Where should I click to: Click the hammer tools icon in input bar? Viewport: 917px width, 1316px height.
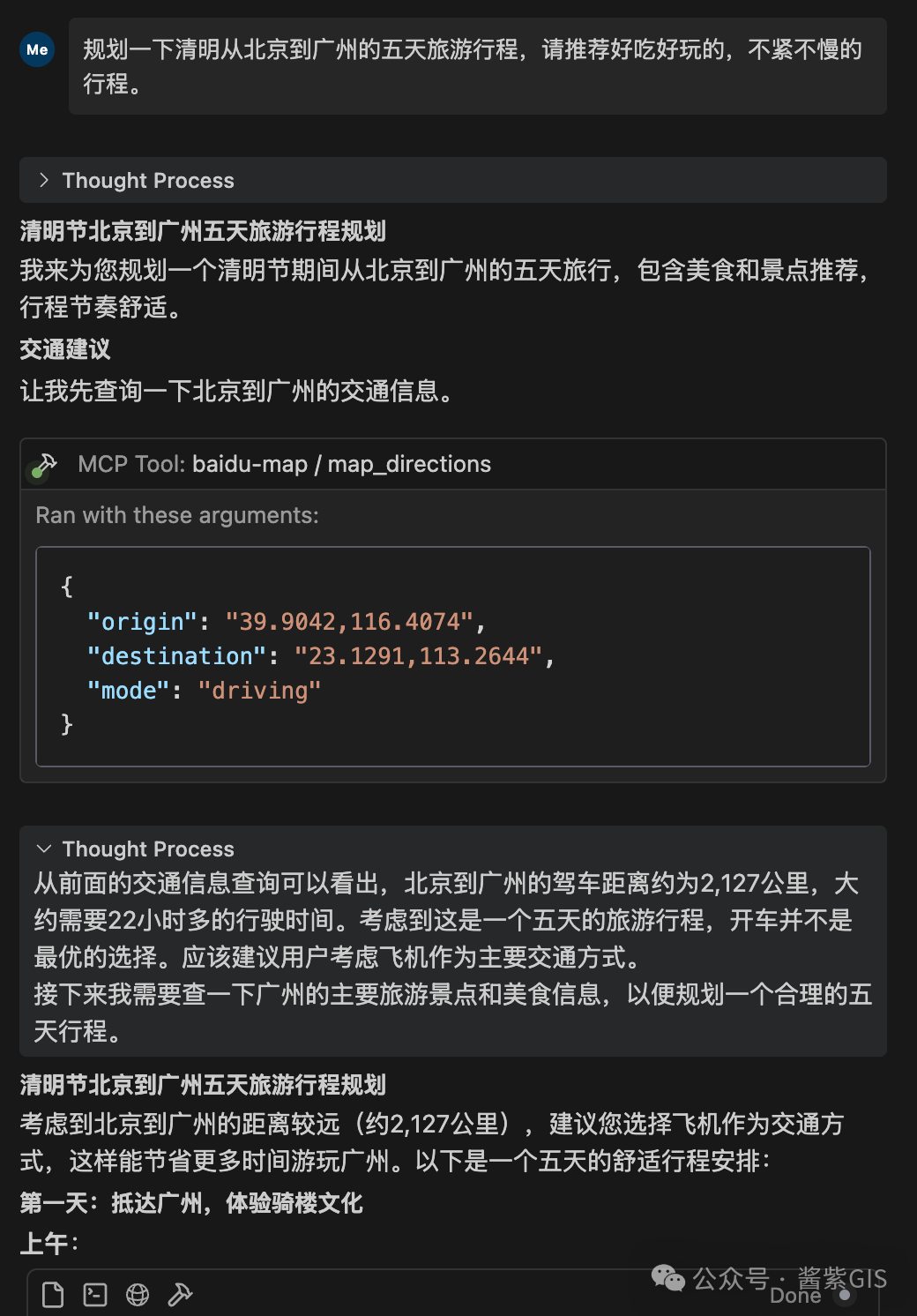(x=180, y=1294)
